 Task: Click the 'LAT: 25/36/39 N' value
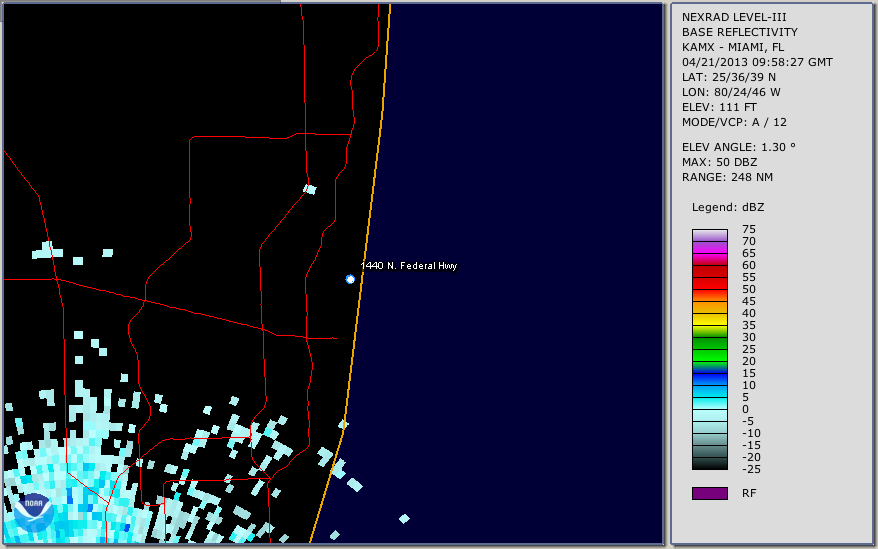pos(729,77)
